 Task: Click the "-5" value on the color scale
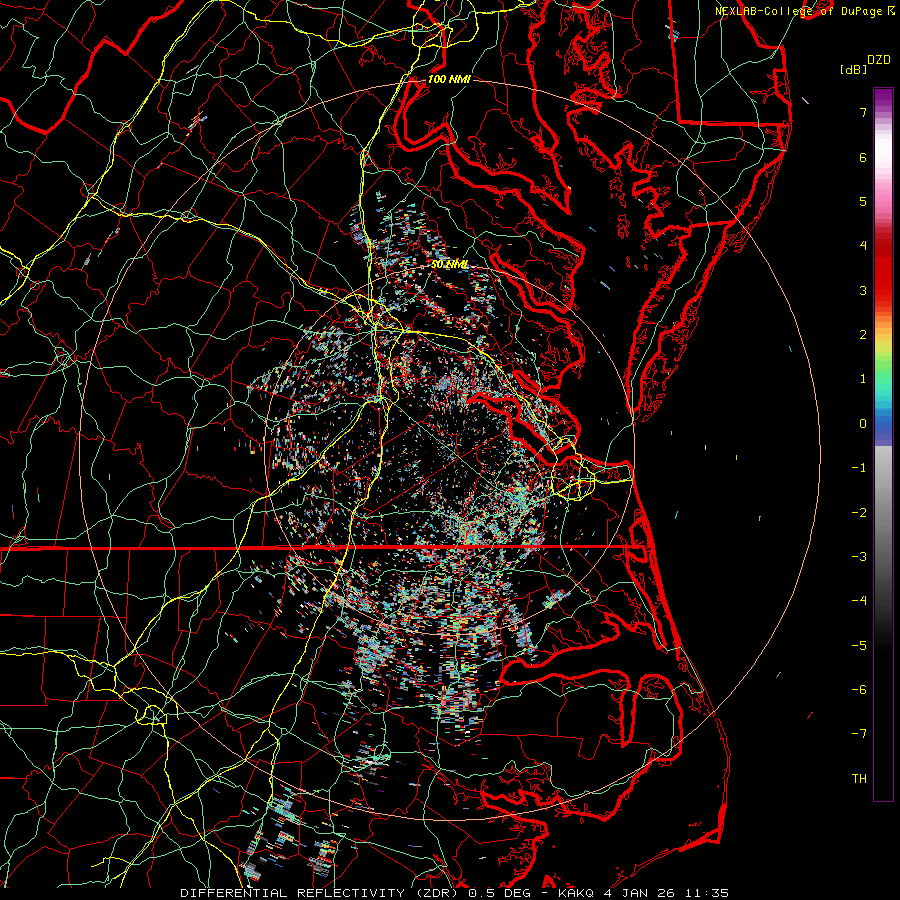[859, 646]
